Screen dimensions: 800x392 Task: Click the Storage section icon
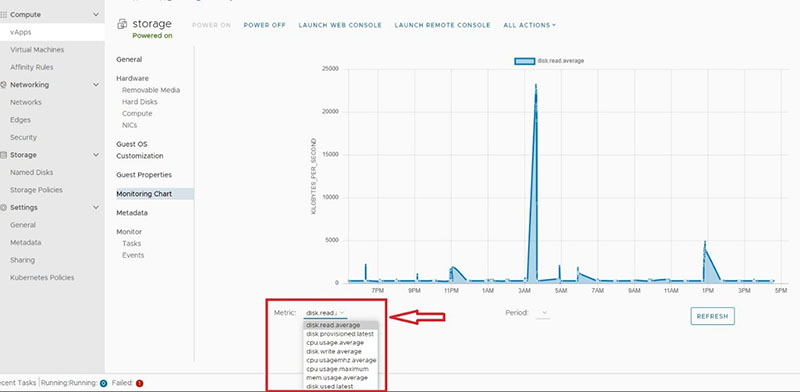coord(4,155)
